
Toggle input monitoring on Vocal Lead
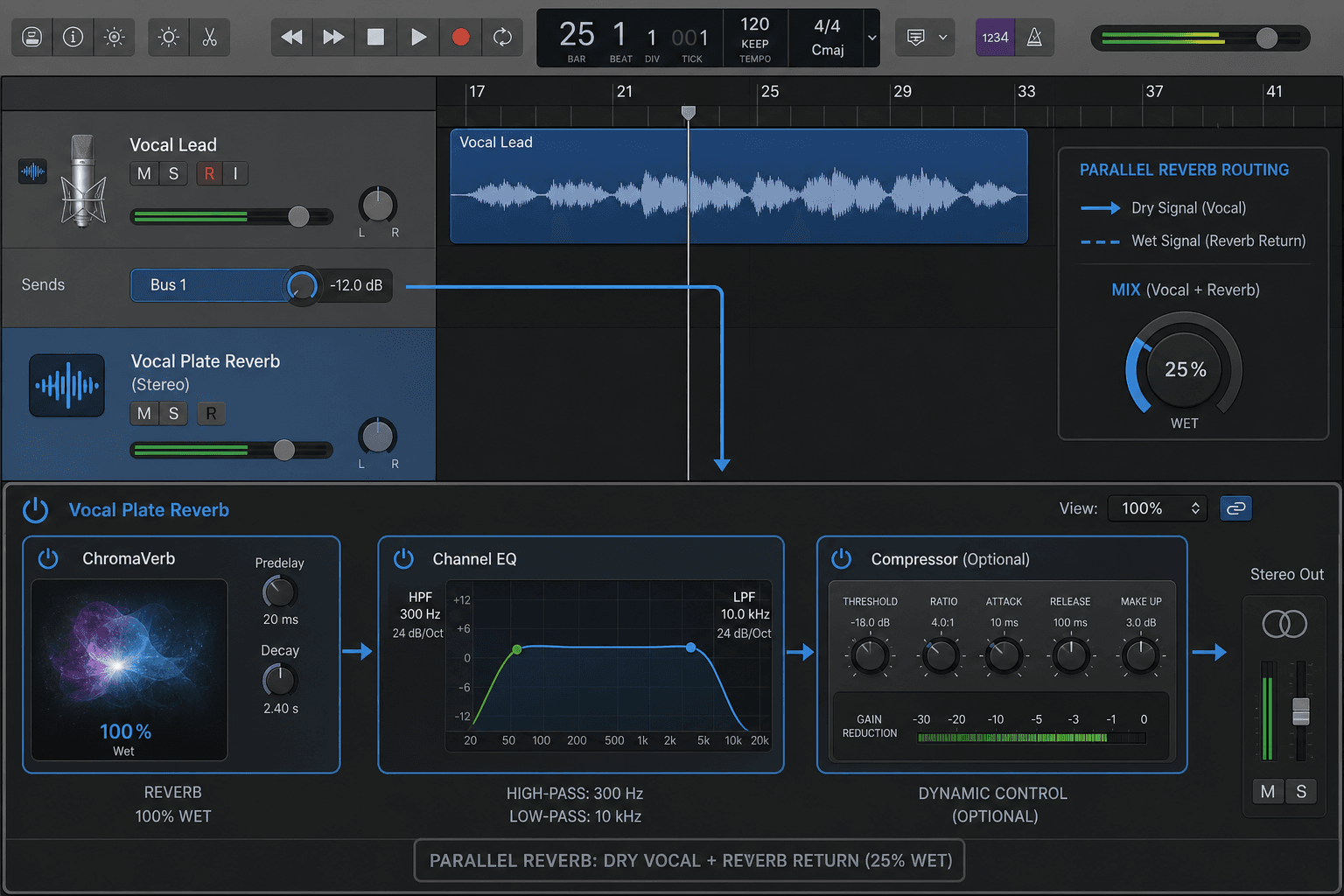(x=235, y=173)
